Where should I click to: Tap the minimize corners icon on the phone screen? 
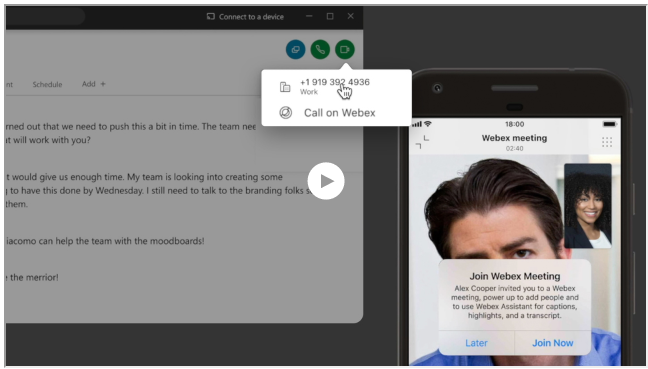point(422,142)
